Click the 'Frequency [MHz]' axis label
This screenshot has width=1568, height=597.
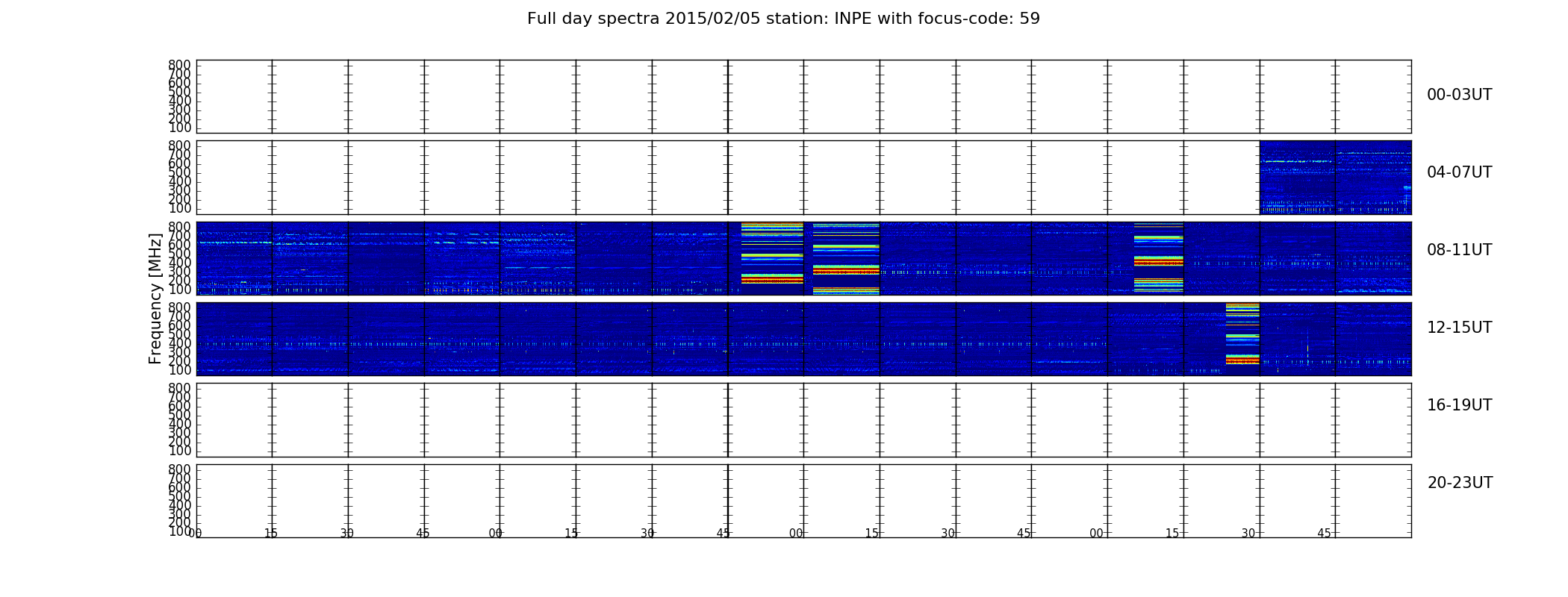pos(155,298)
